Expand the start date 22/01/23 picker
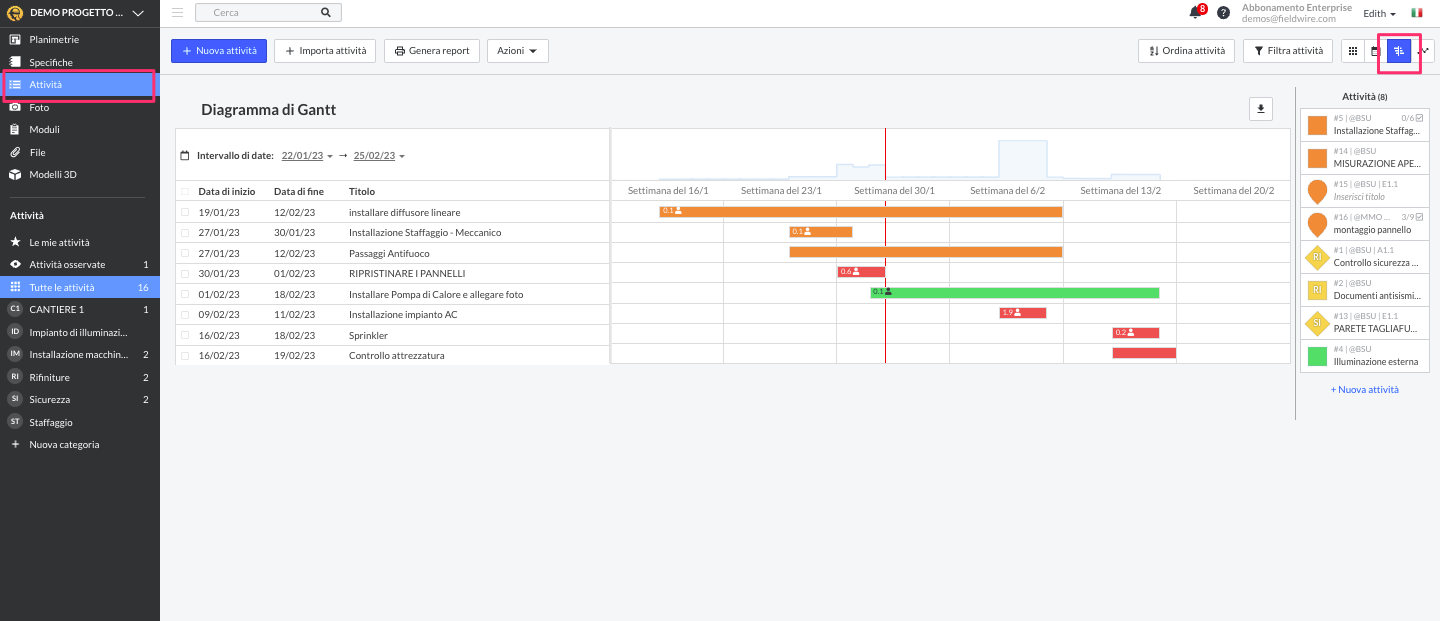The image size is (1440, 621). click(307, 156)
